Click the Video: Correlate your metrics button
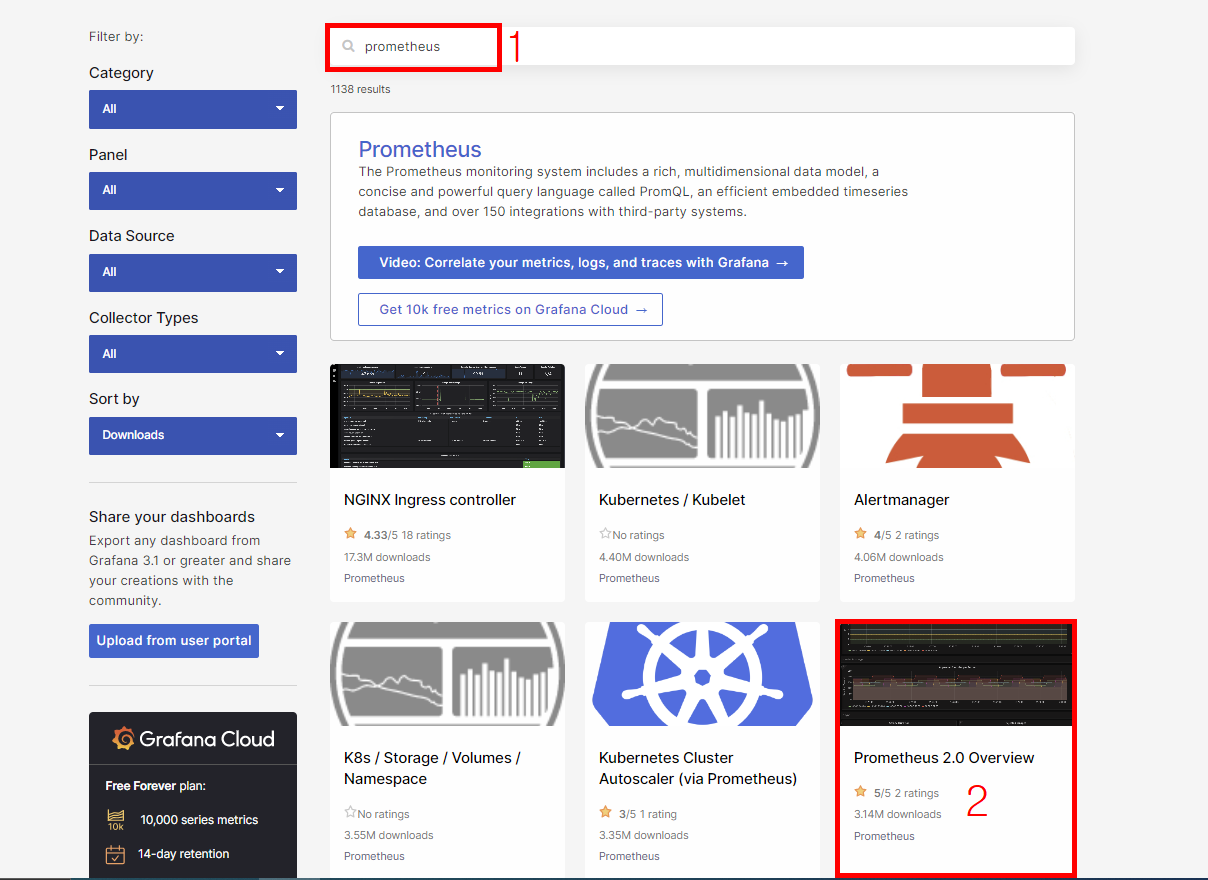Viewport: 1208px width, 880px height. pos(581,263)
